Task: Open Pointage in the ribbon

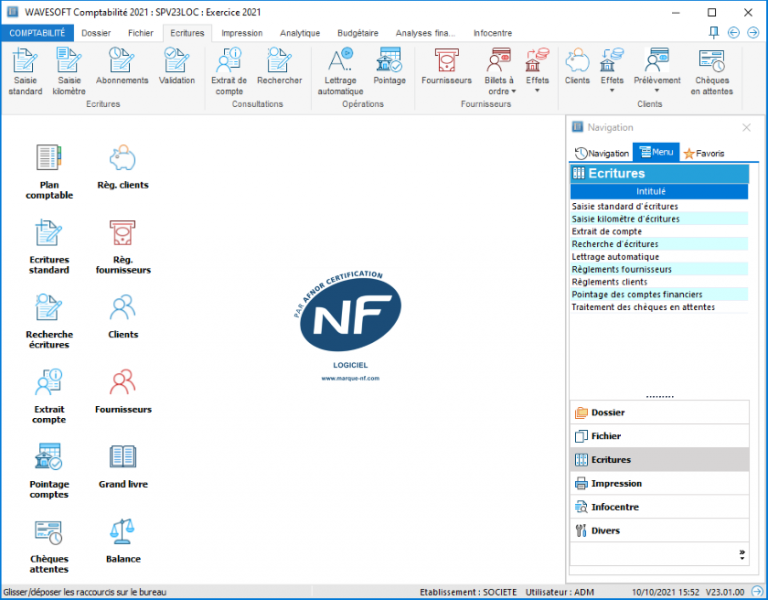Action: 389,67
